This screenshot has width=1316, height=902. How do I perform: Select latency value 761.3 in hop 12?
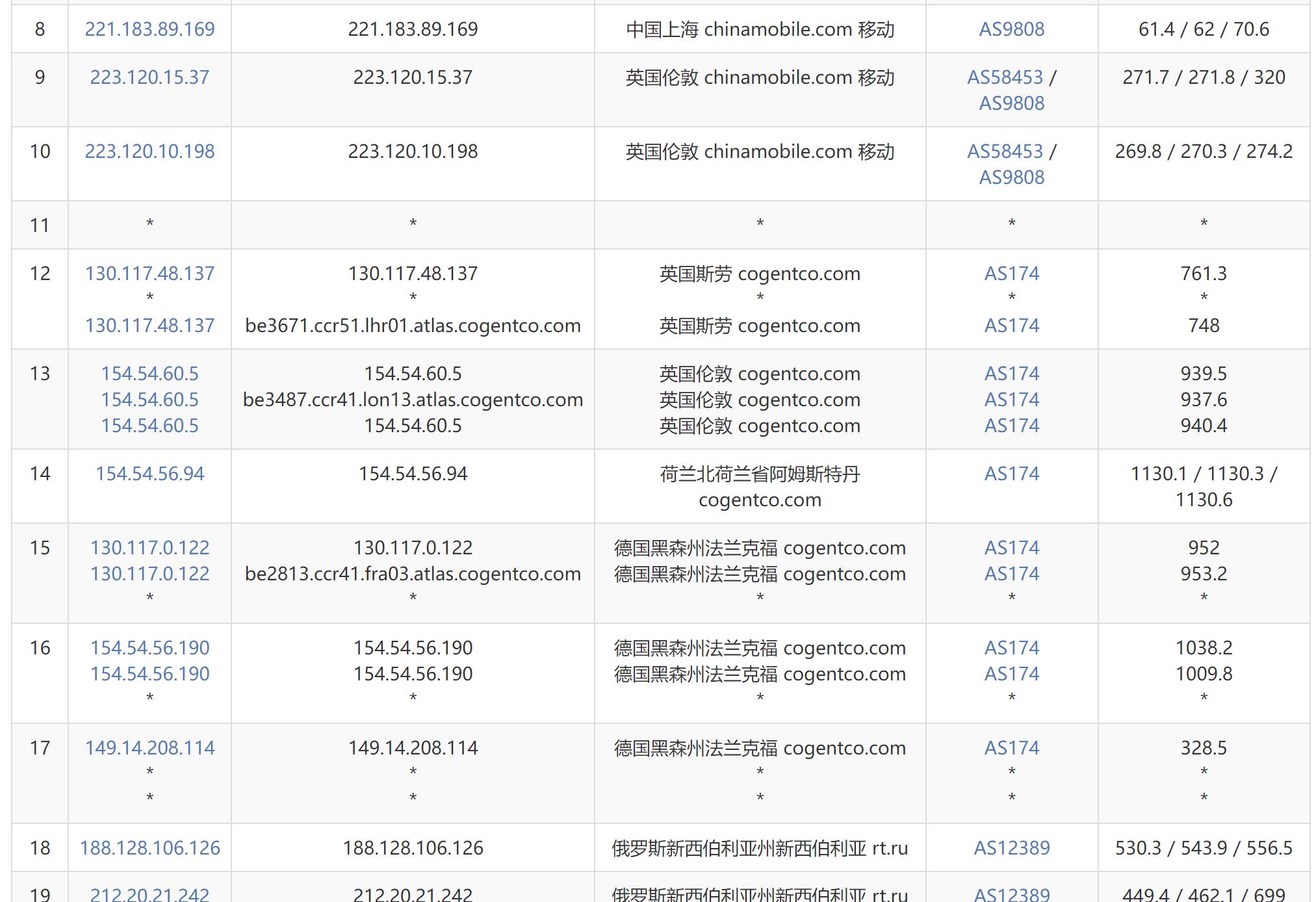click(x=1204, y=274)
